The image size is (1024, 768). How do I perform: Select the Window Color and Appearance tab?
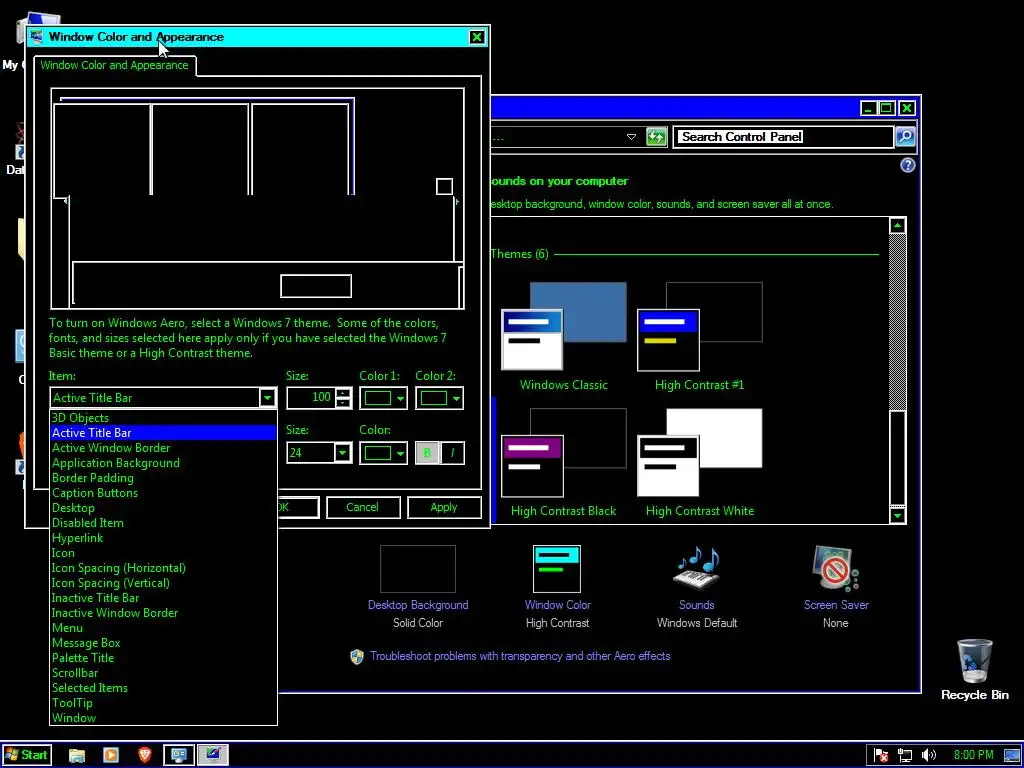(114, 65)
